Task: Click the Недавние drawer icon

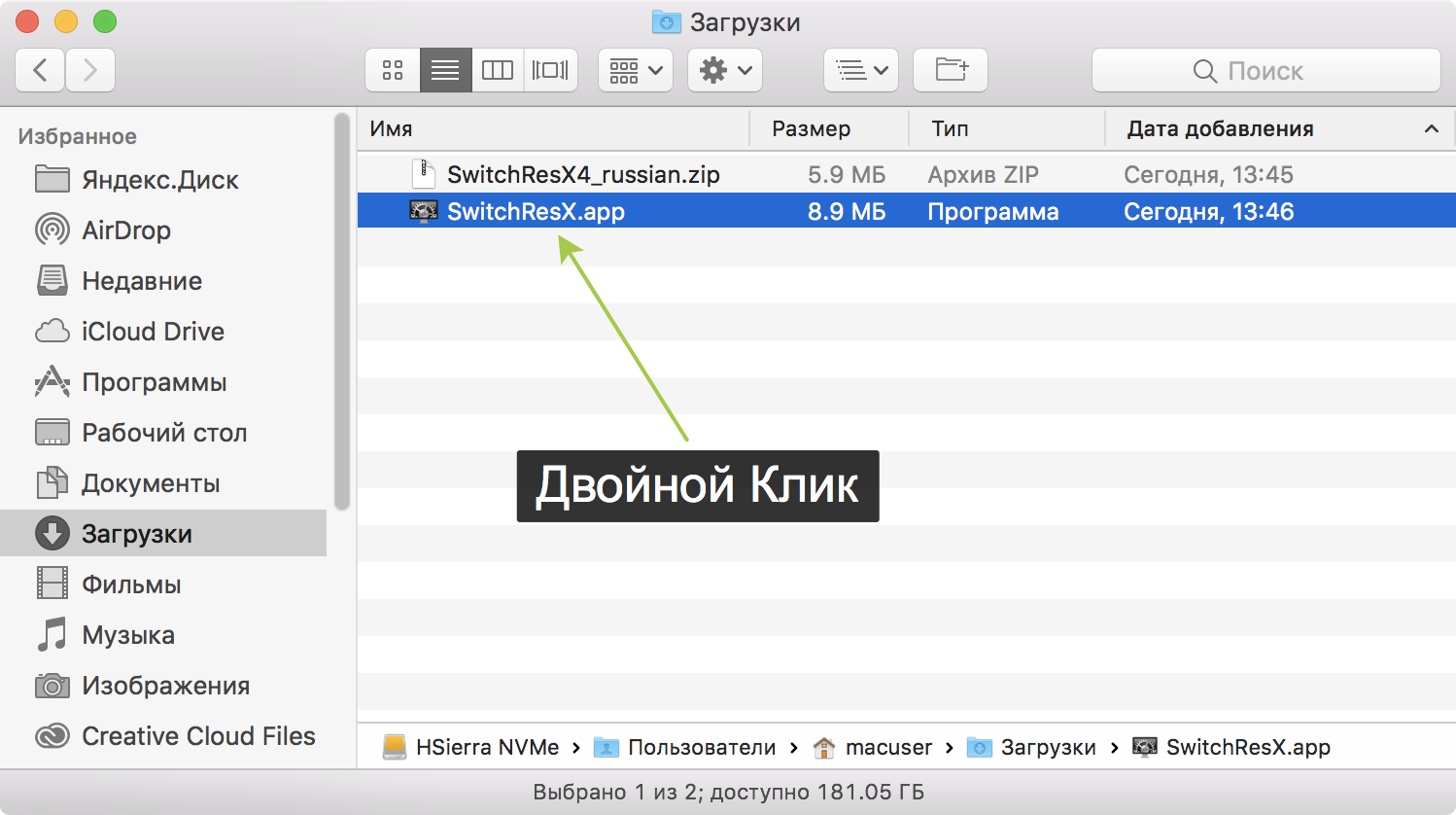Action: click(x=52, y=280)
